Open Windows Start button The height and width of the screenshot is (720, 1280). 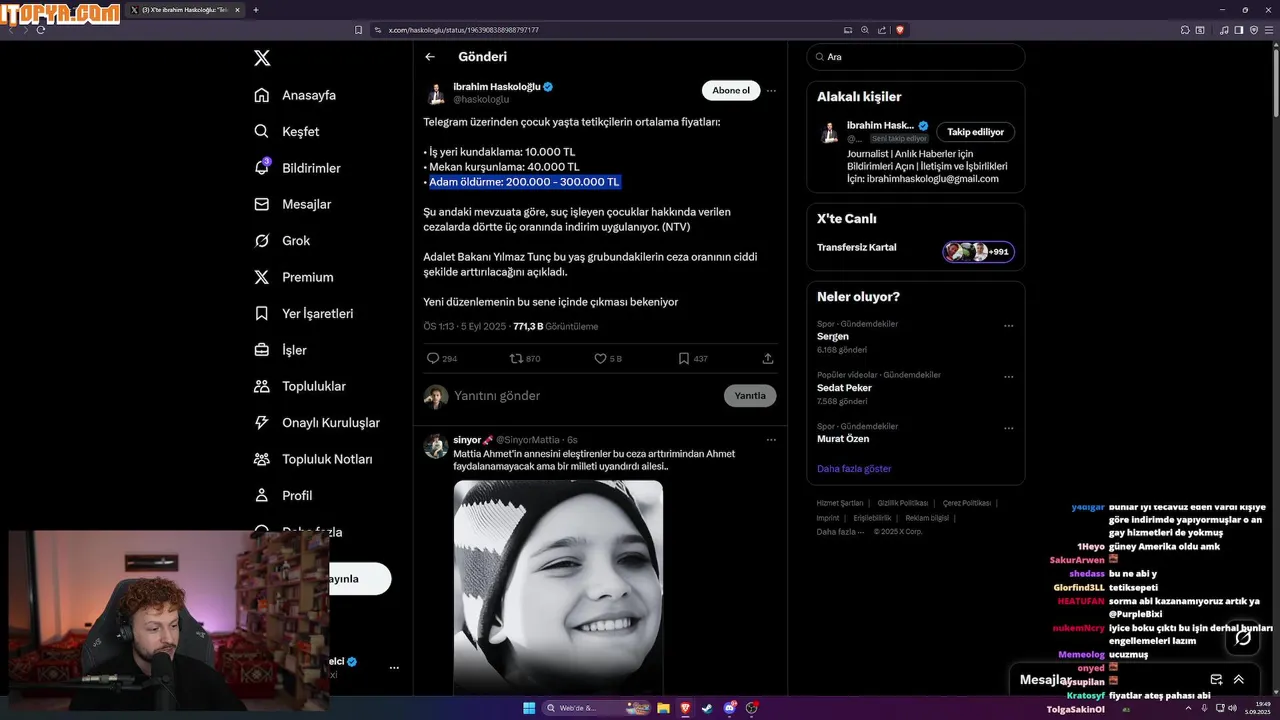click(529, 708)
